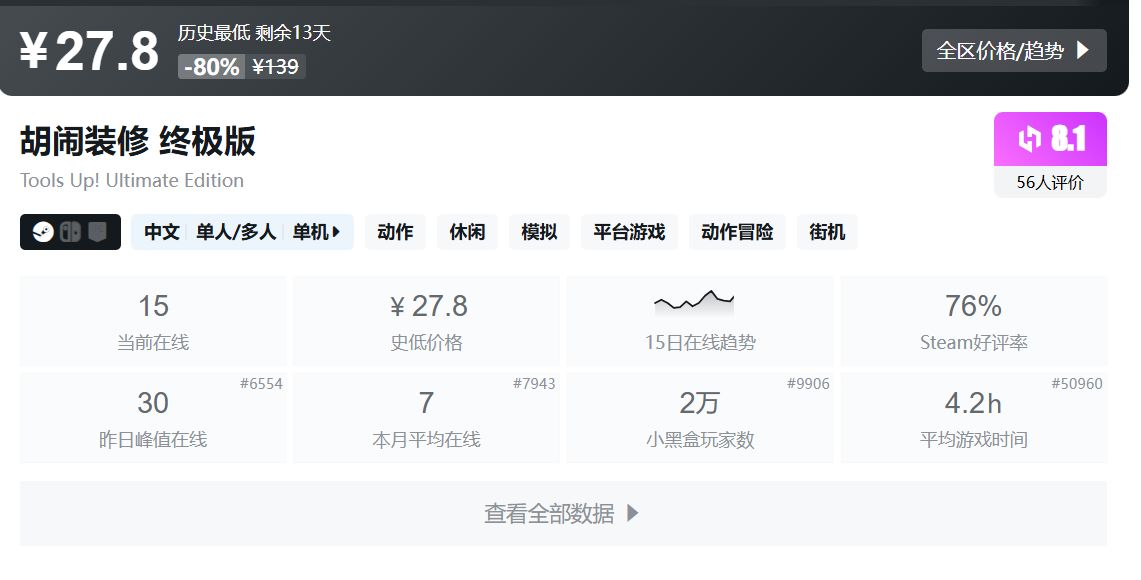1141x580 pixels.
Task: Click the Steam好评率 76% card
Action: pyautogui.click(x=974, y=321)
